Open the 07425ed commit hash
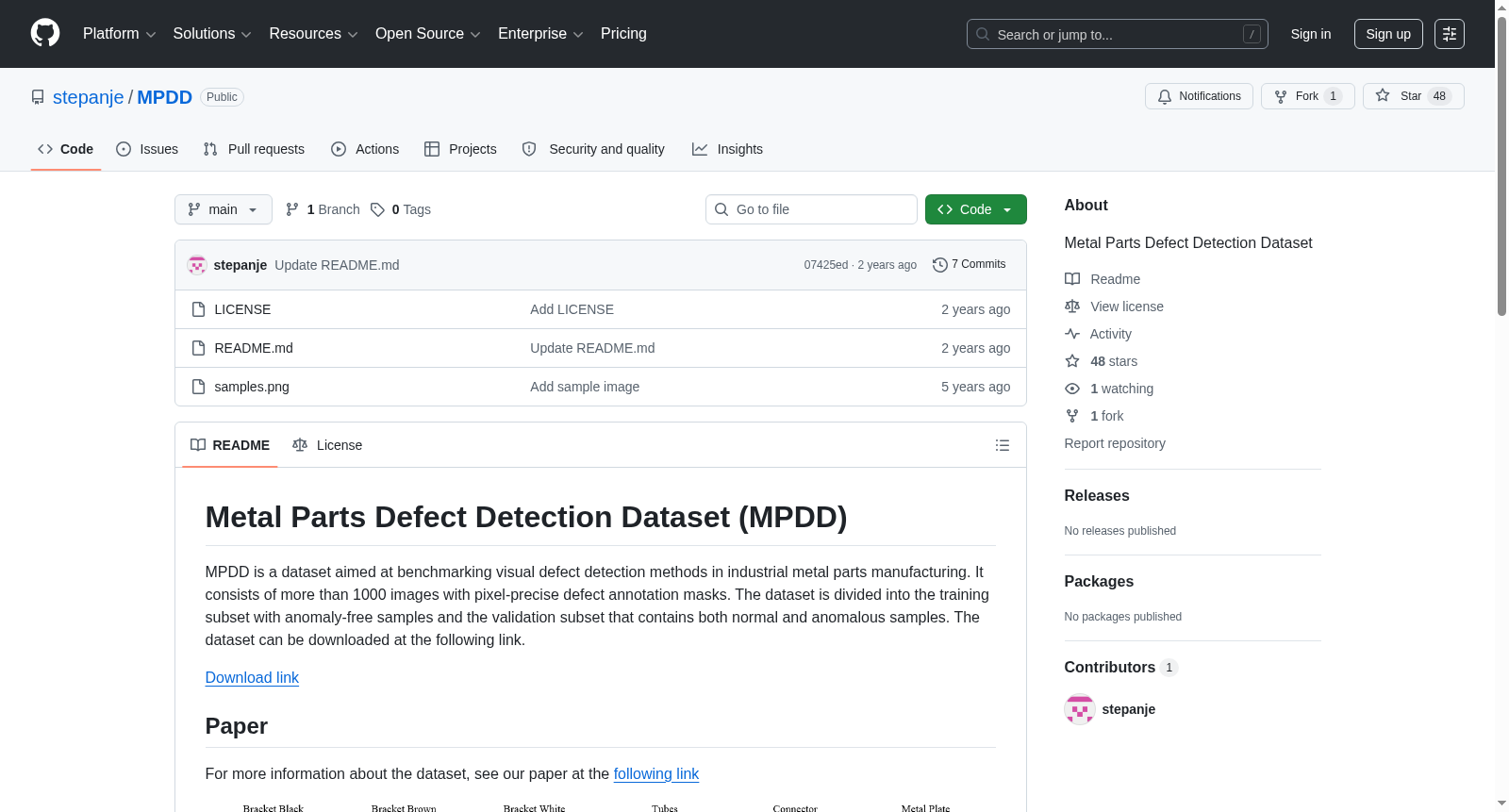 [x=826, y=265]
